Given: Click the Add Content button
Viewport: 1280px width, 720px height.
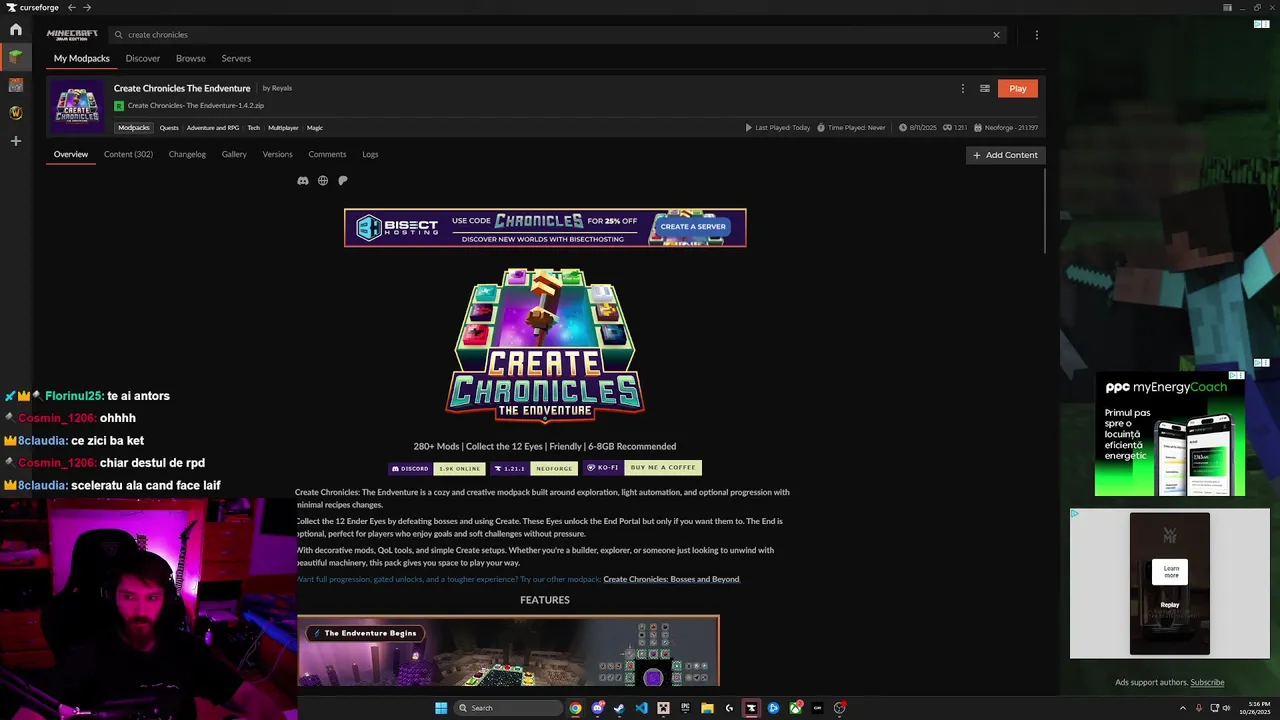Looking at the screenshot, I should (x=1005, y=155).
